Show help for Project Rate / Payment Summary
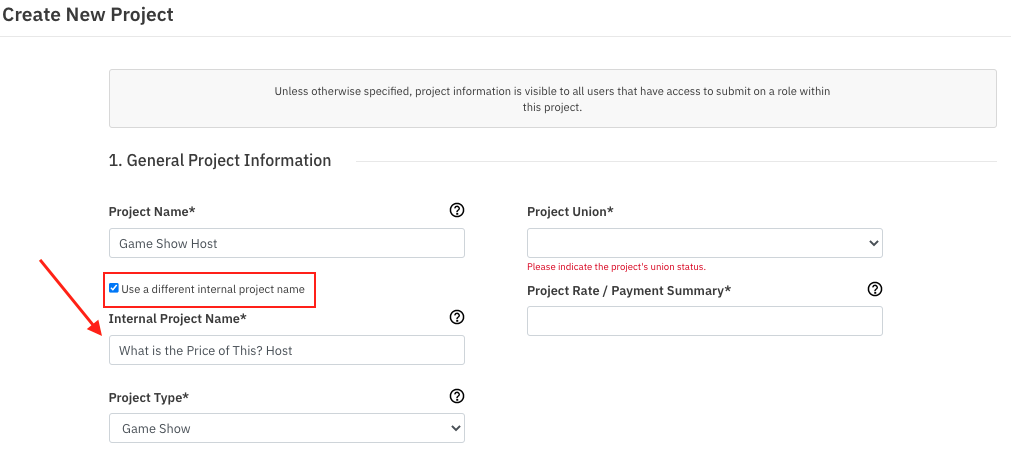This screenshot has width=1011, height=470. point(875,289)
